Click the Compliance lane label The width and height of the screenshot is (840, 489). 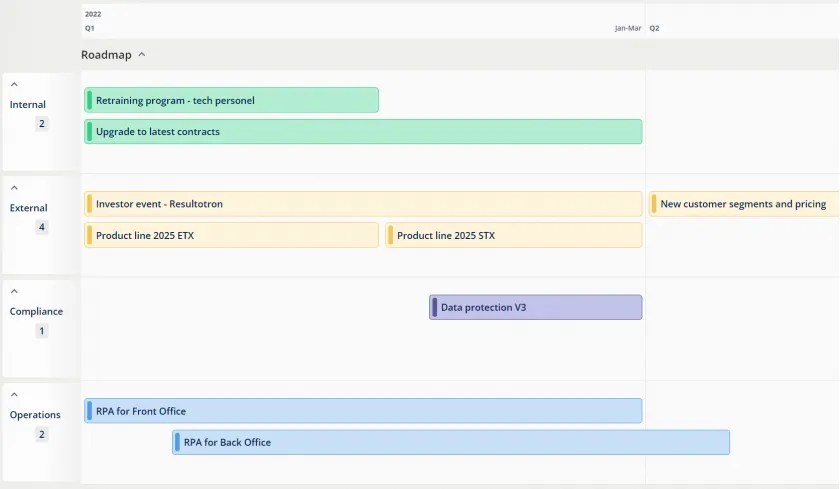pyautogui.click(x=36, y=311)
